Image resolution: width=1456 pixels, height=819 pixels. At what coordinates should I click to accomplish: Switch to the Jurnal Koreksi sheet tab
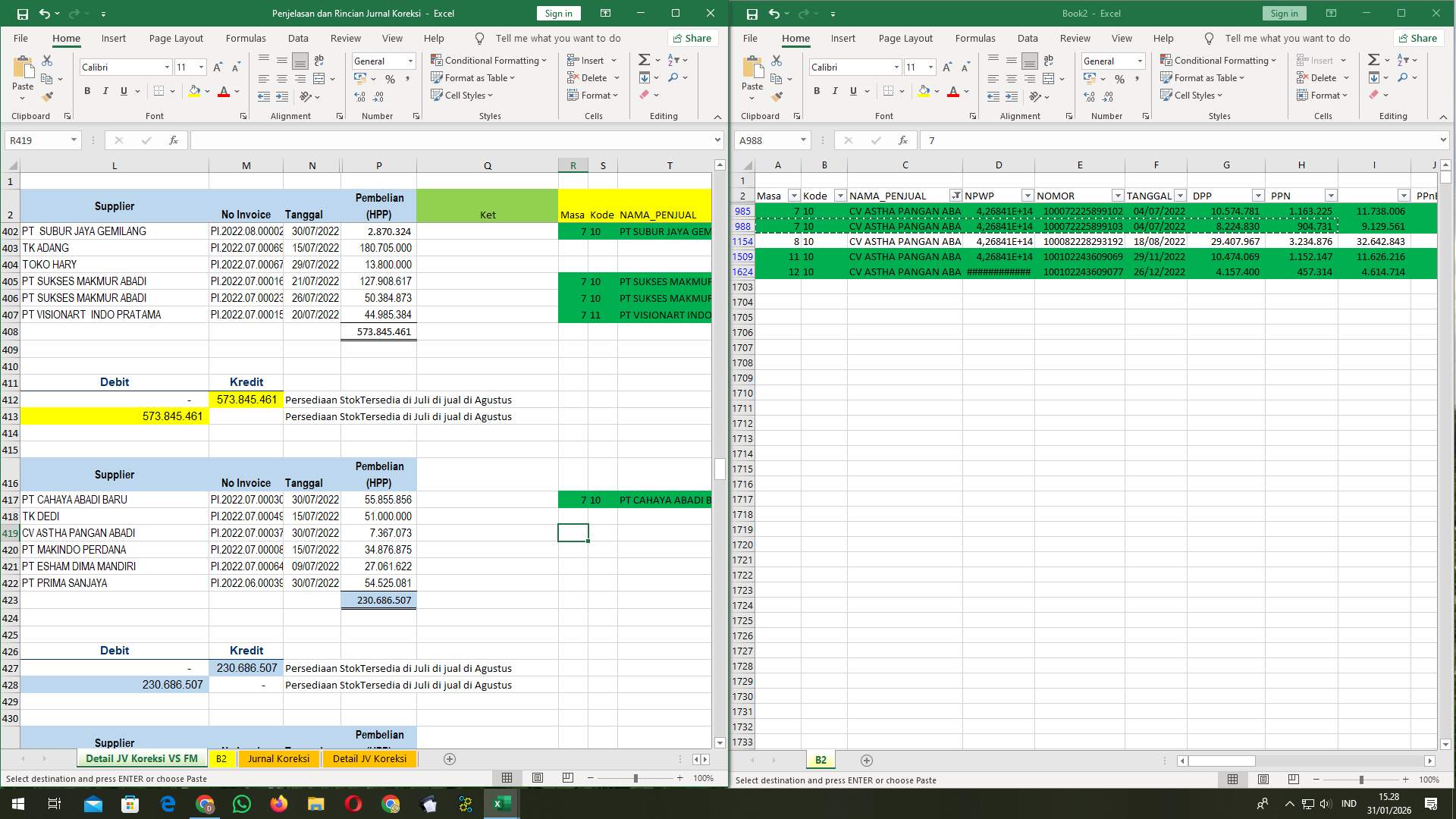[x=279, y=759]
